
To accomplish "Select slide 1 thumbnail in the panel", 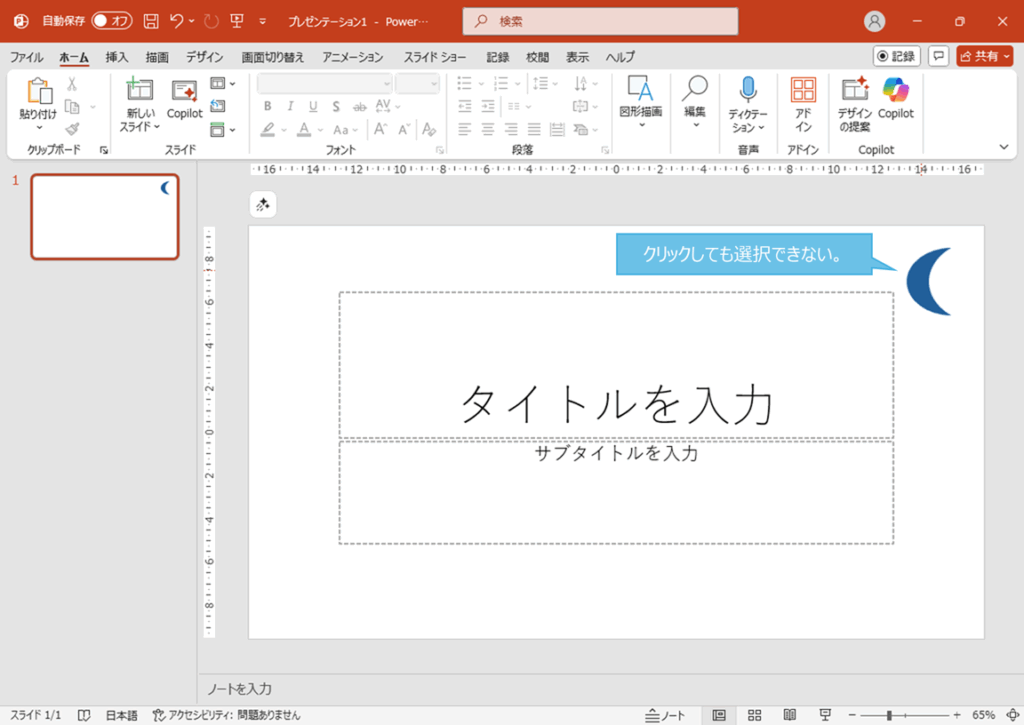I will click(104, 216).
